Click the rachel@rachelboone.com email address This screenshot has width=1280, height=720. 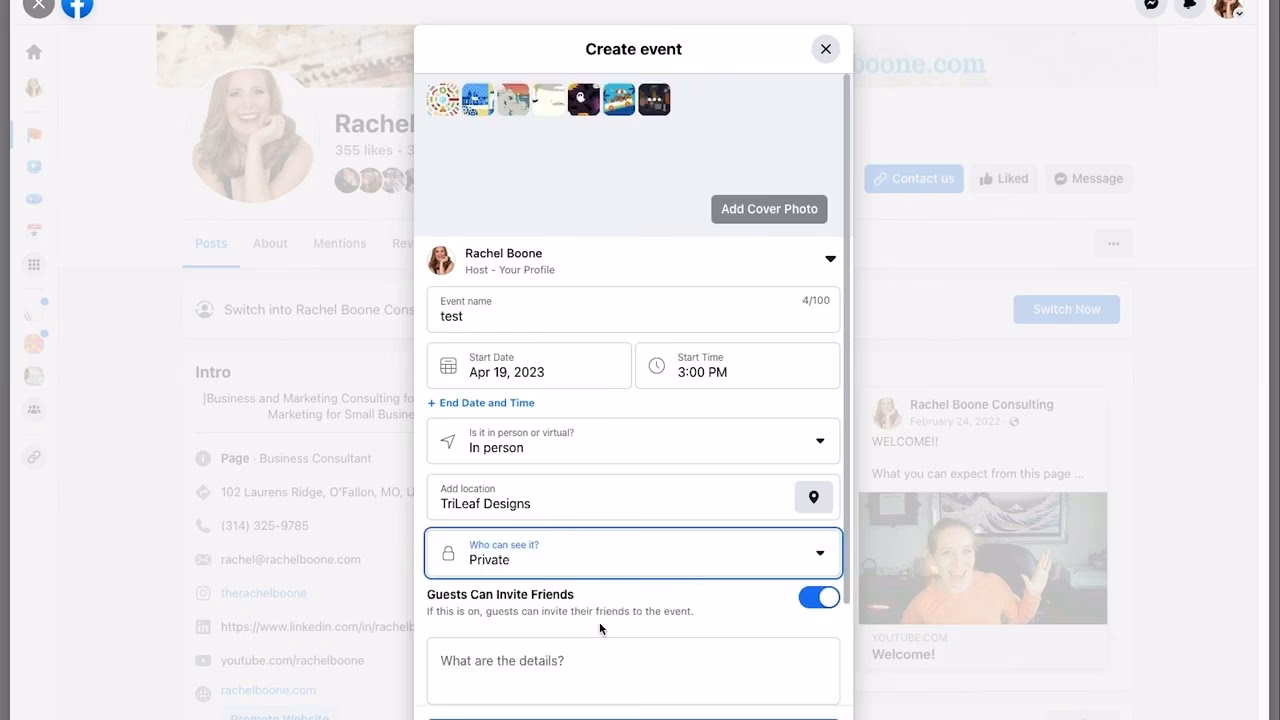click(291, 559)
